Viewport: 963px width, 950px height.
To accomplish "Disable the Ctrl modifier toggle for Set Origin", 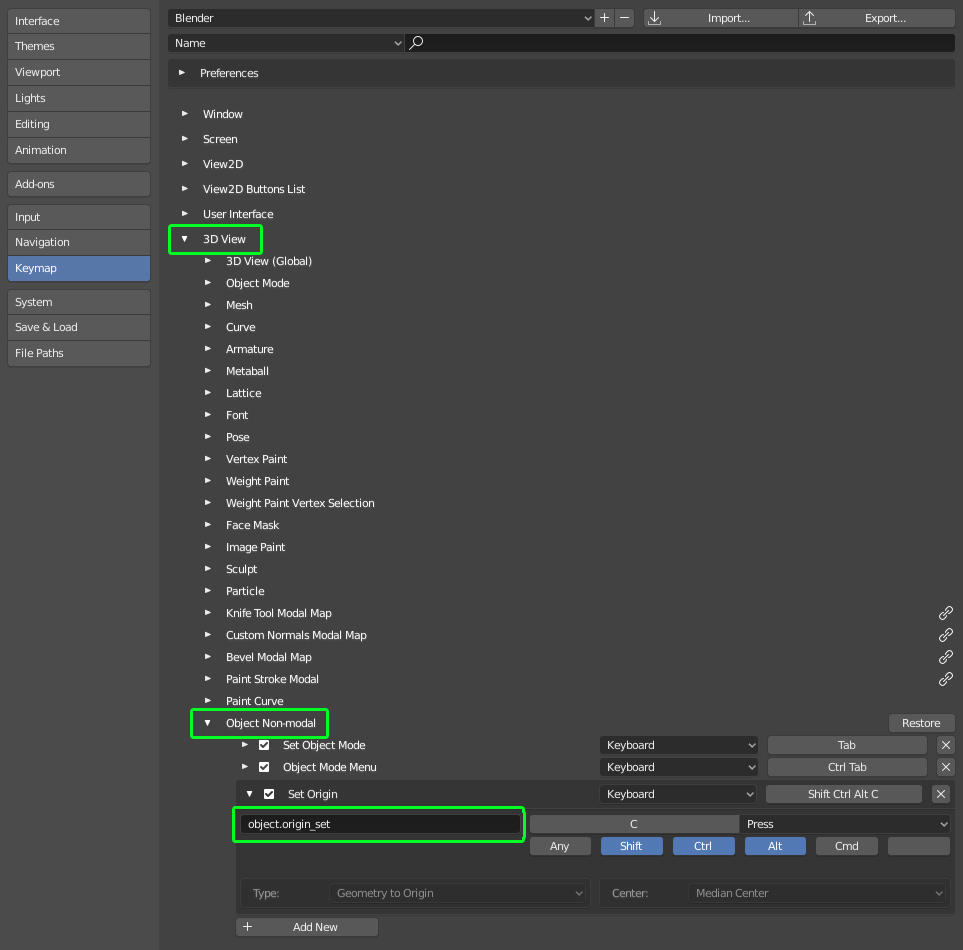I will click(x=703, y=845).
